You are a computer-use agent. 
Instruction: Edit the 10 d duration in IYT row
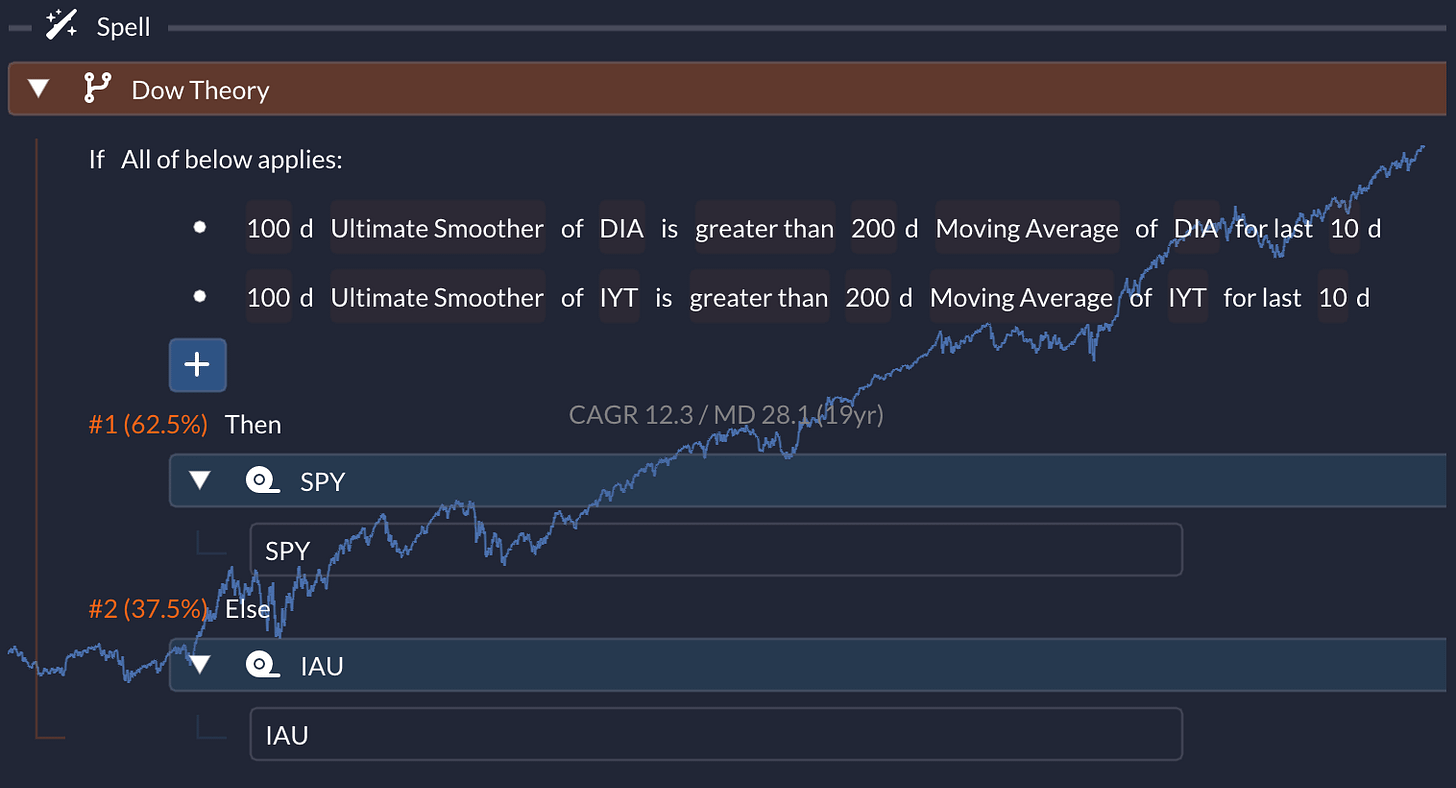[x=1332, y=297]
